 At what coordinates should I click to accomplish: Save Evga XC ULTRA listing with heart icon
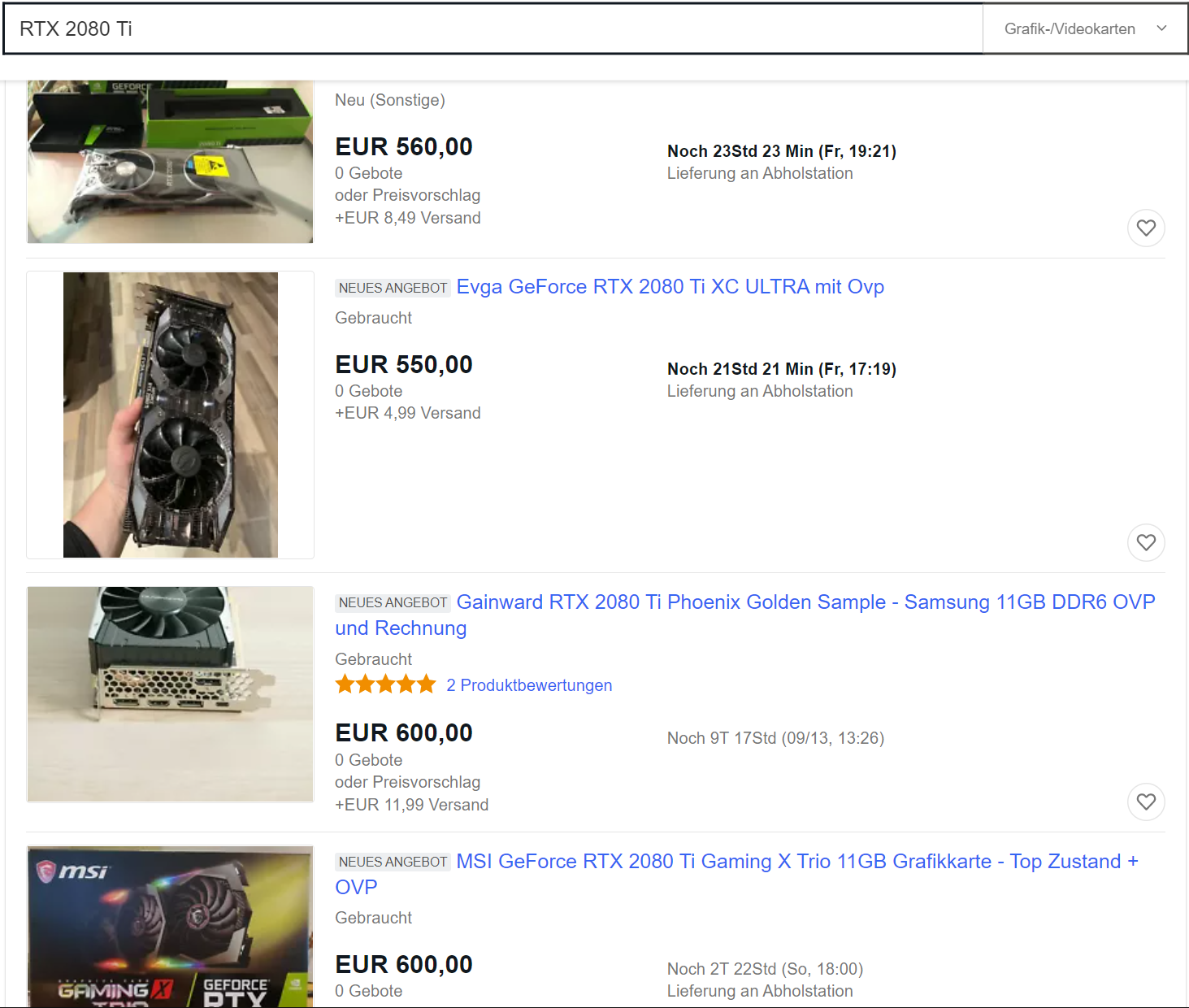pyautogui.click(x=1146, y=542)
